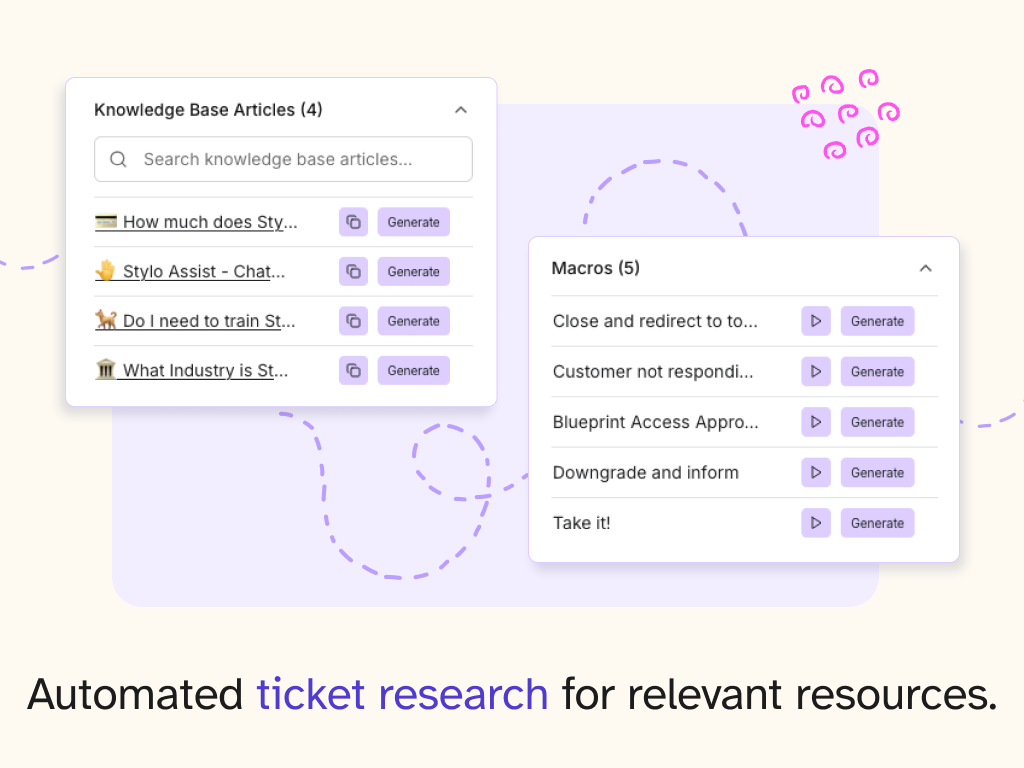Generate reply from 'How much does Sty...' article

click(x=413, y=222)
